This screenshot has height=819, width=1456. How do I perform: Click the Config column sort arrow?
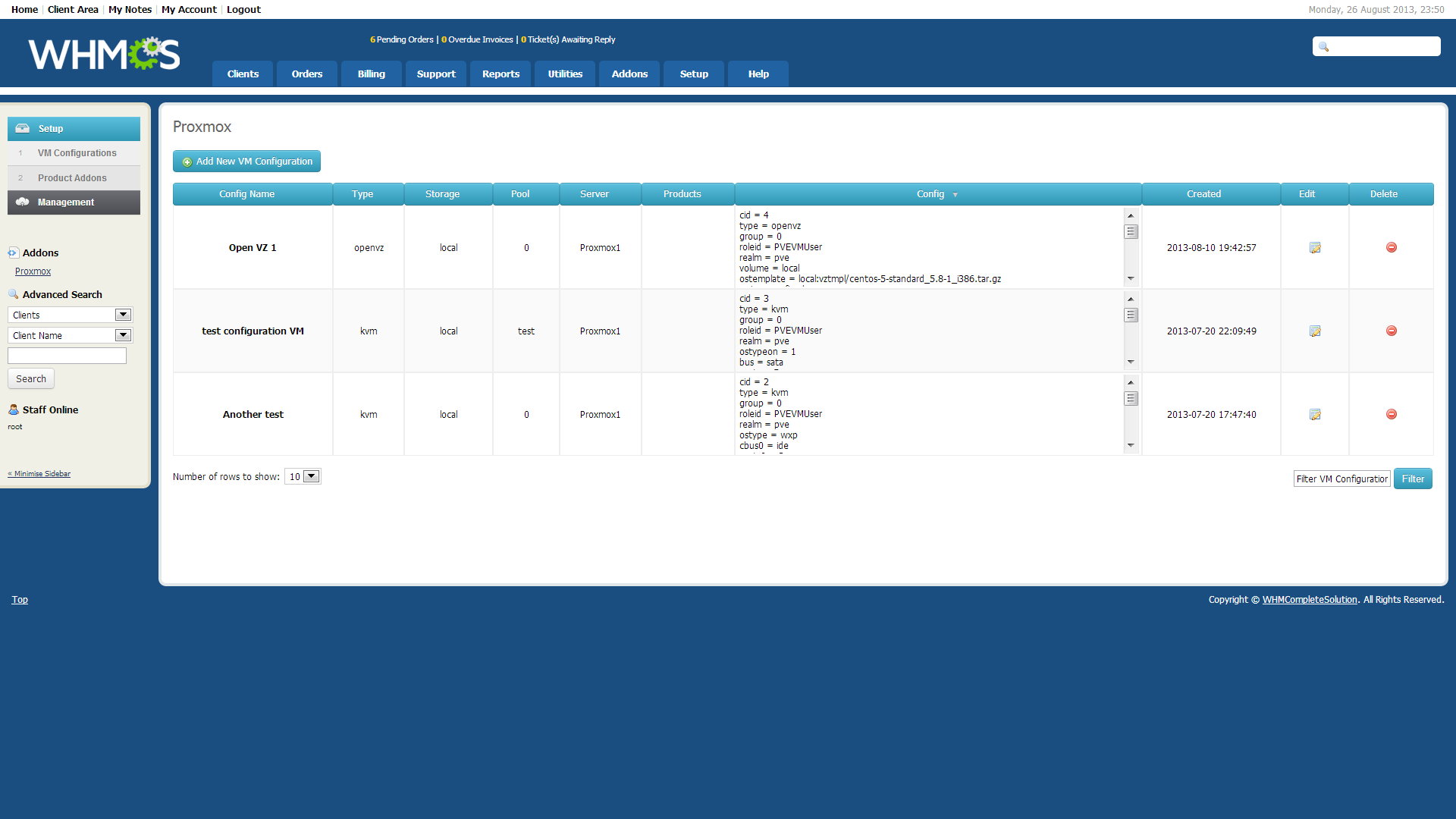tap(955, 195)
